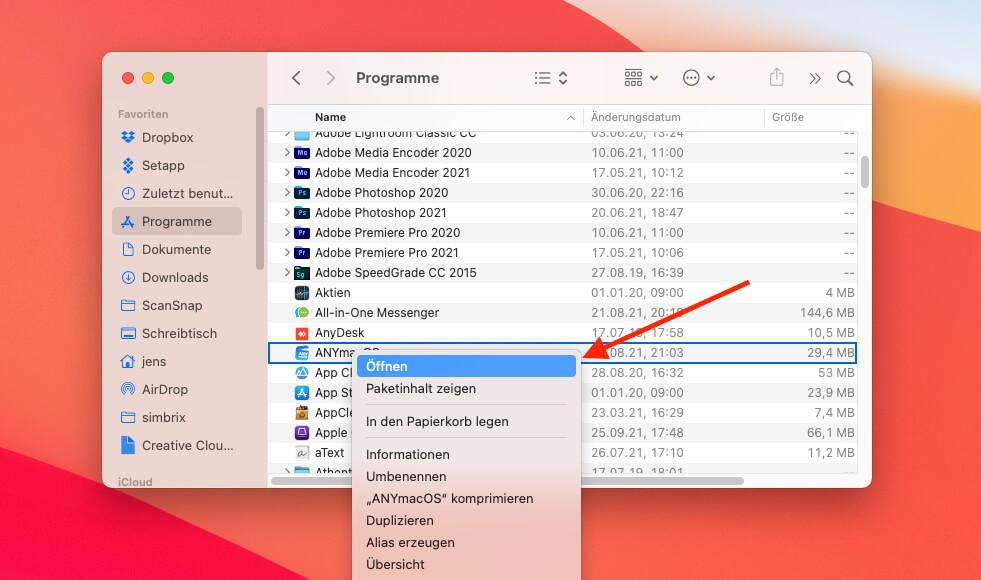Open Dropbox in the sidebar
Image resolution: width=981 pixels, height=580 pixels.
[177, 138]
